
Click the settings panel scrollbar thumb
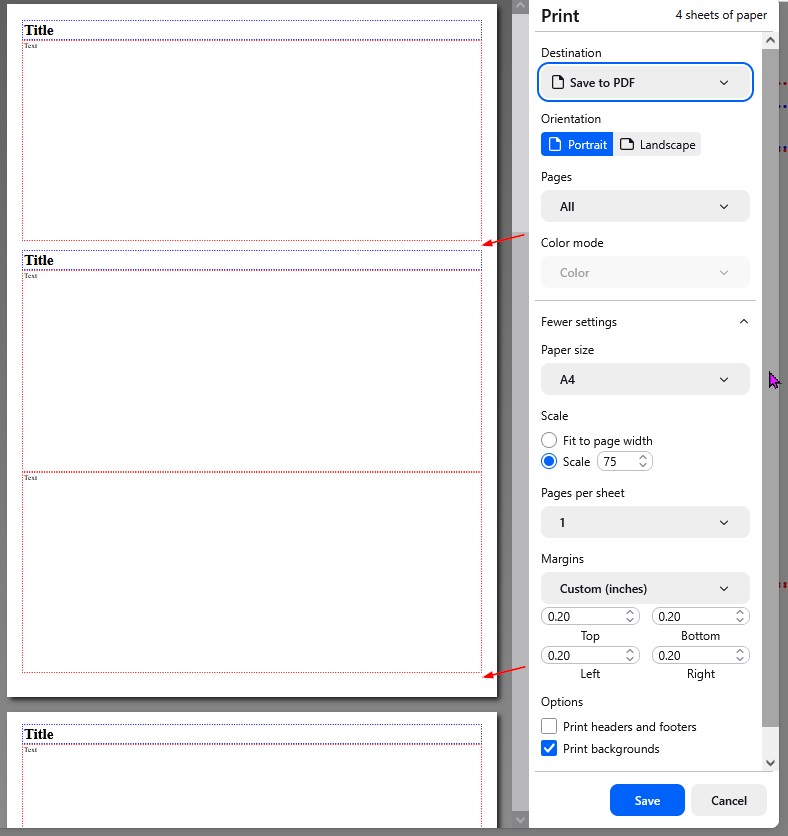click(x=770, y=387)
